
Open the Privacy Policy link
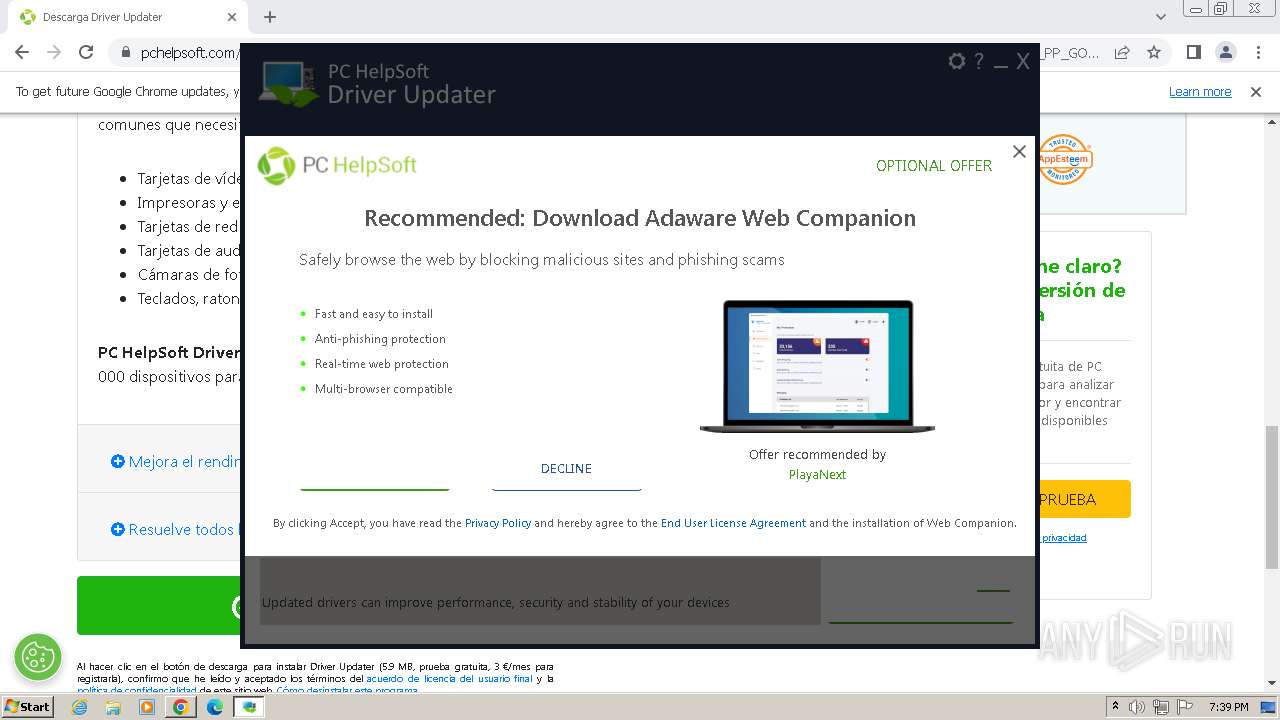pos(498,523)
